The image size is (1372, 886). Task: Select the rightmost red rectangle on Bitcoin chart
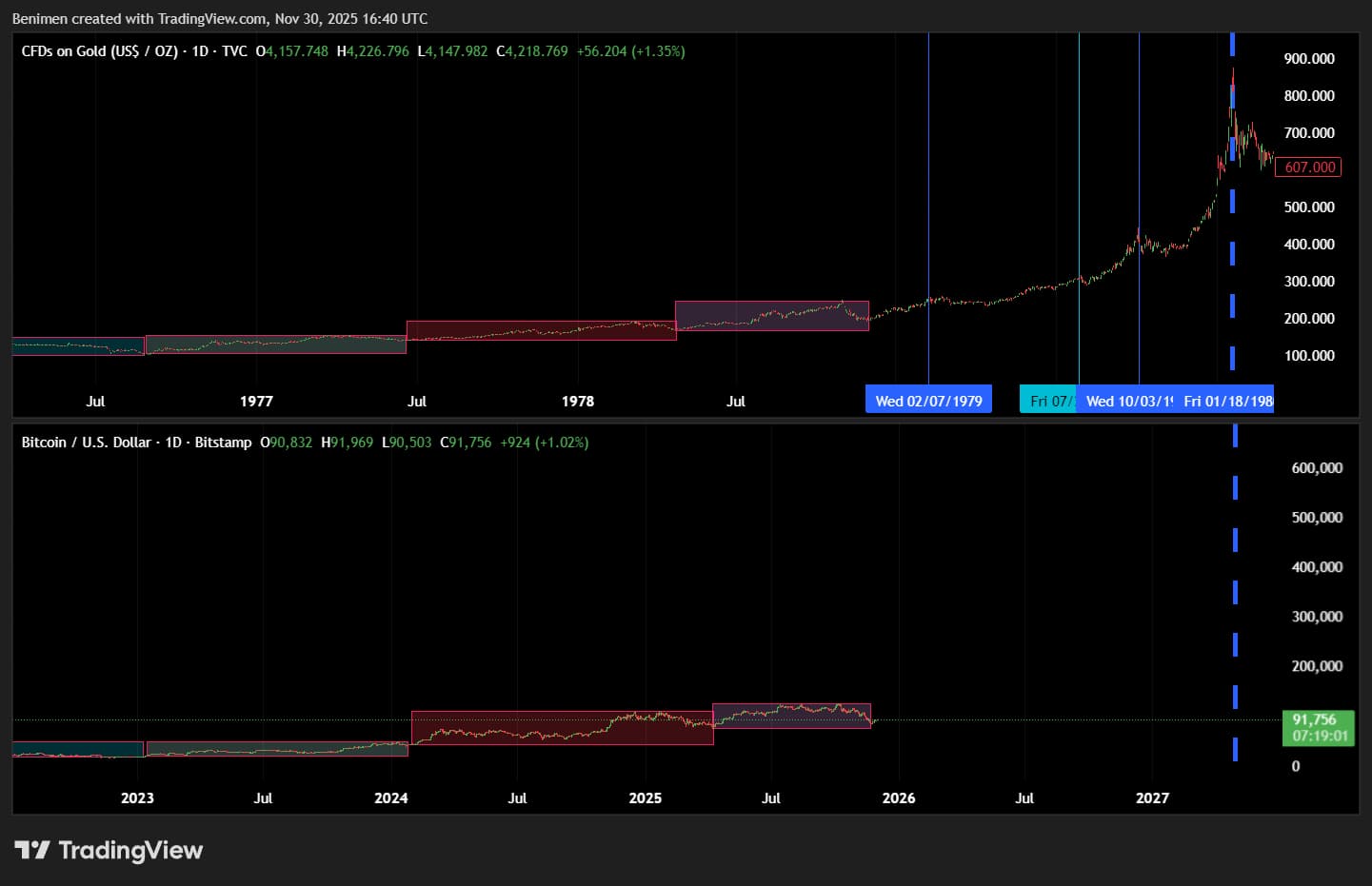tap(791, 716)
